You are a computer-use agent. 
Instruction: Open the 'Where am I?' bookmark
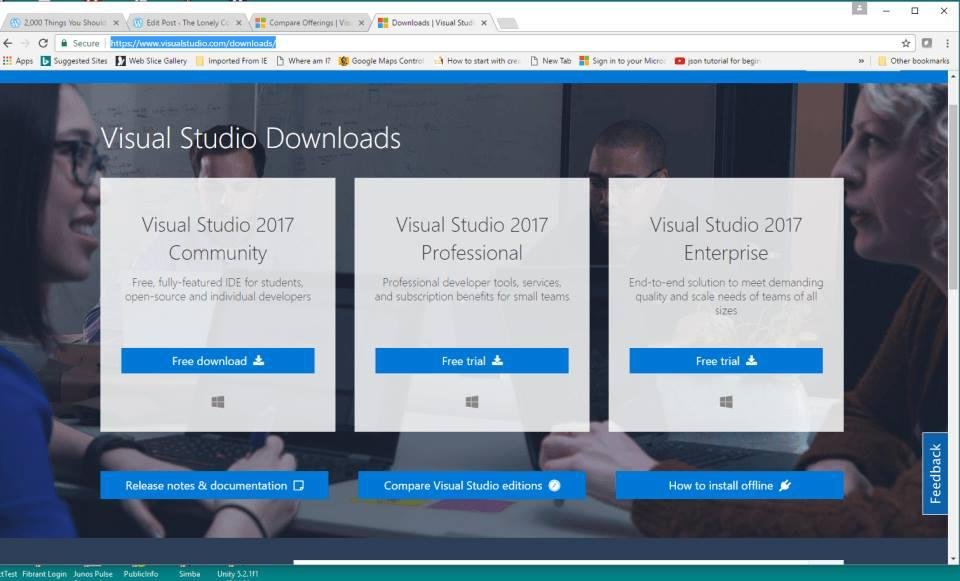pos(304,61)
